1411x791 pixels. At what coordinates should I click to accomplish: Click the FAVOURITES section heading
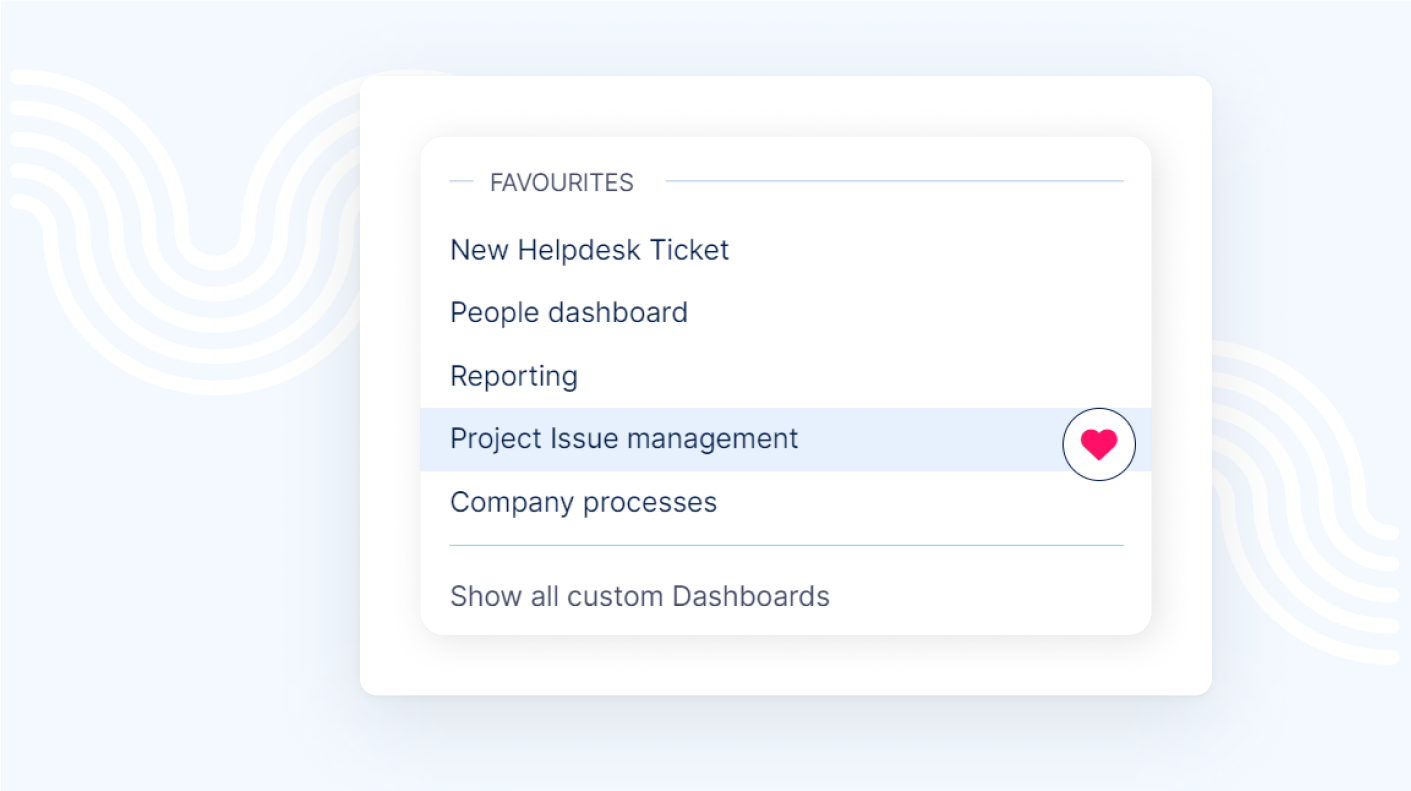[561, 183]
